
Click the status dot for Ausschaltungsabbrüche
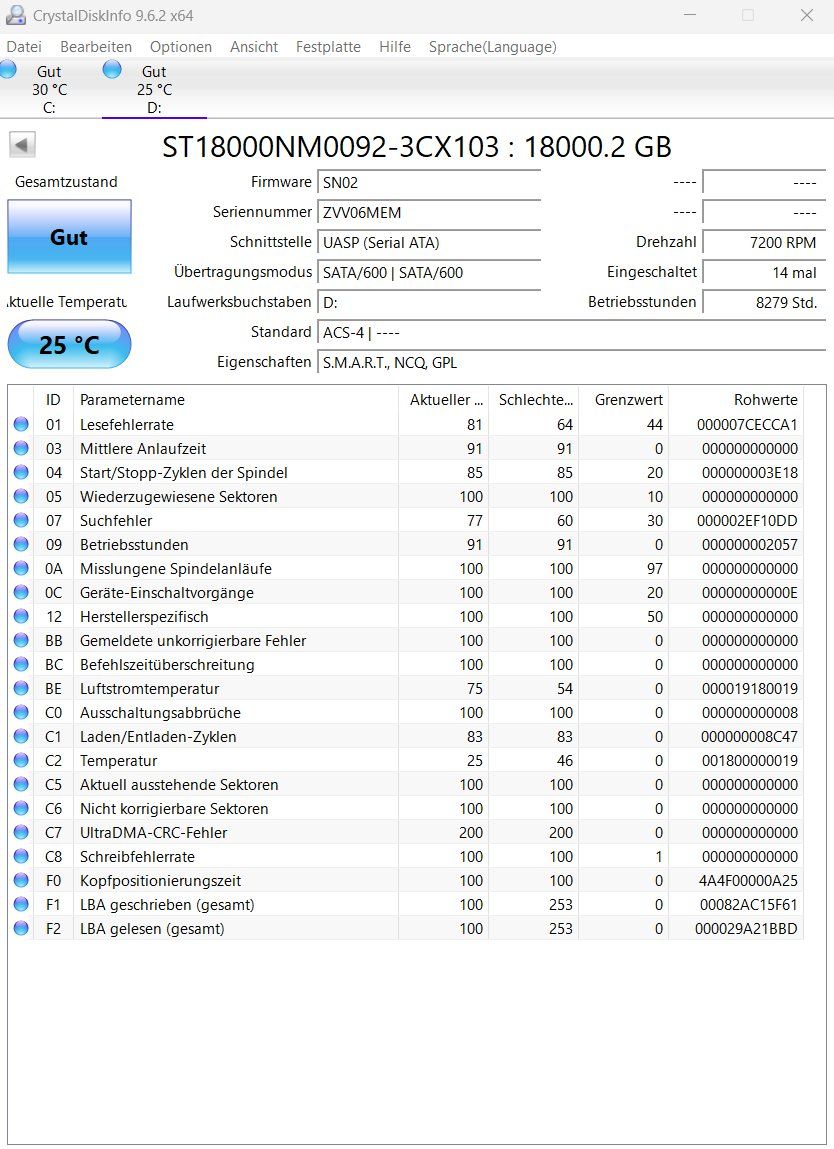pos(21,712)
